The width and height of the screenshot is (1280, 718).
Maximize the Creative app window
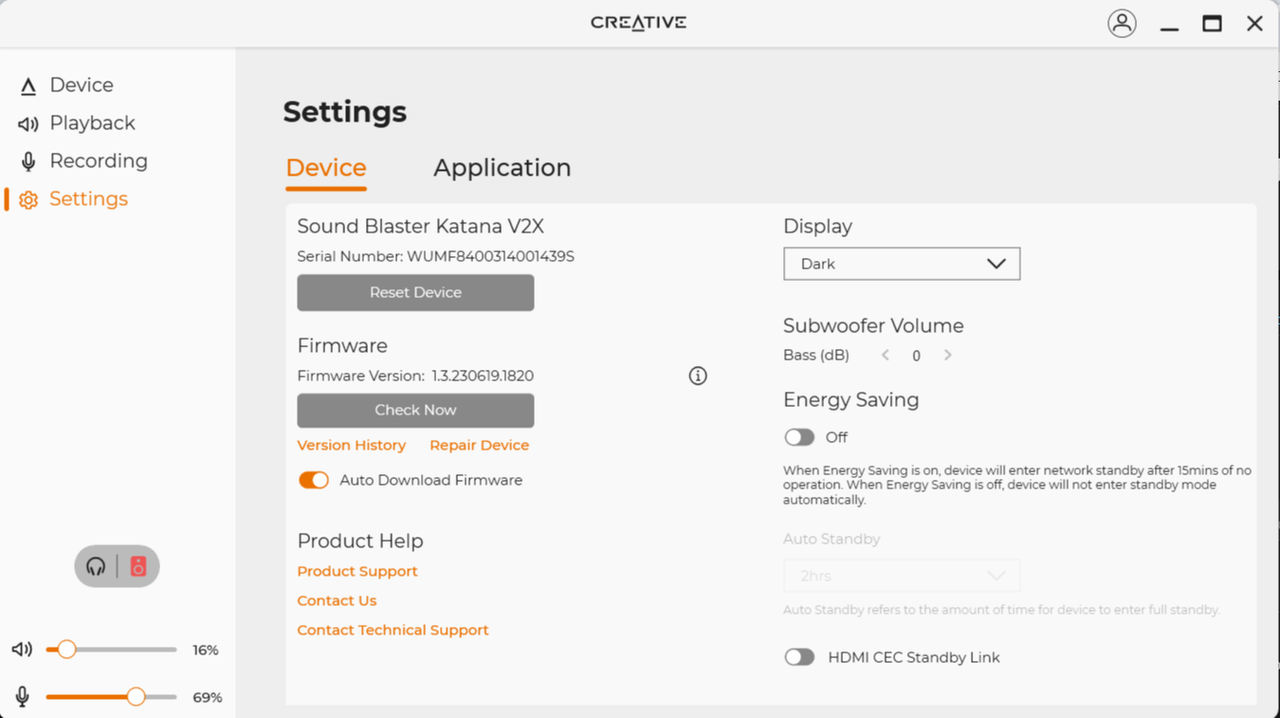[x=1212, y=24]
